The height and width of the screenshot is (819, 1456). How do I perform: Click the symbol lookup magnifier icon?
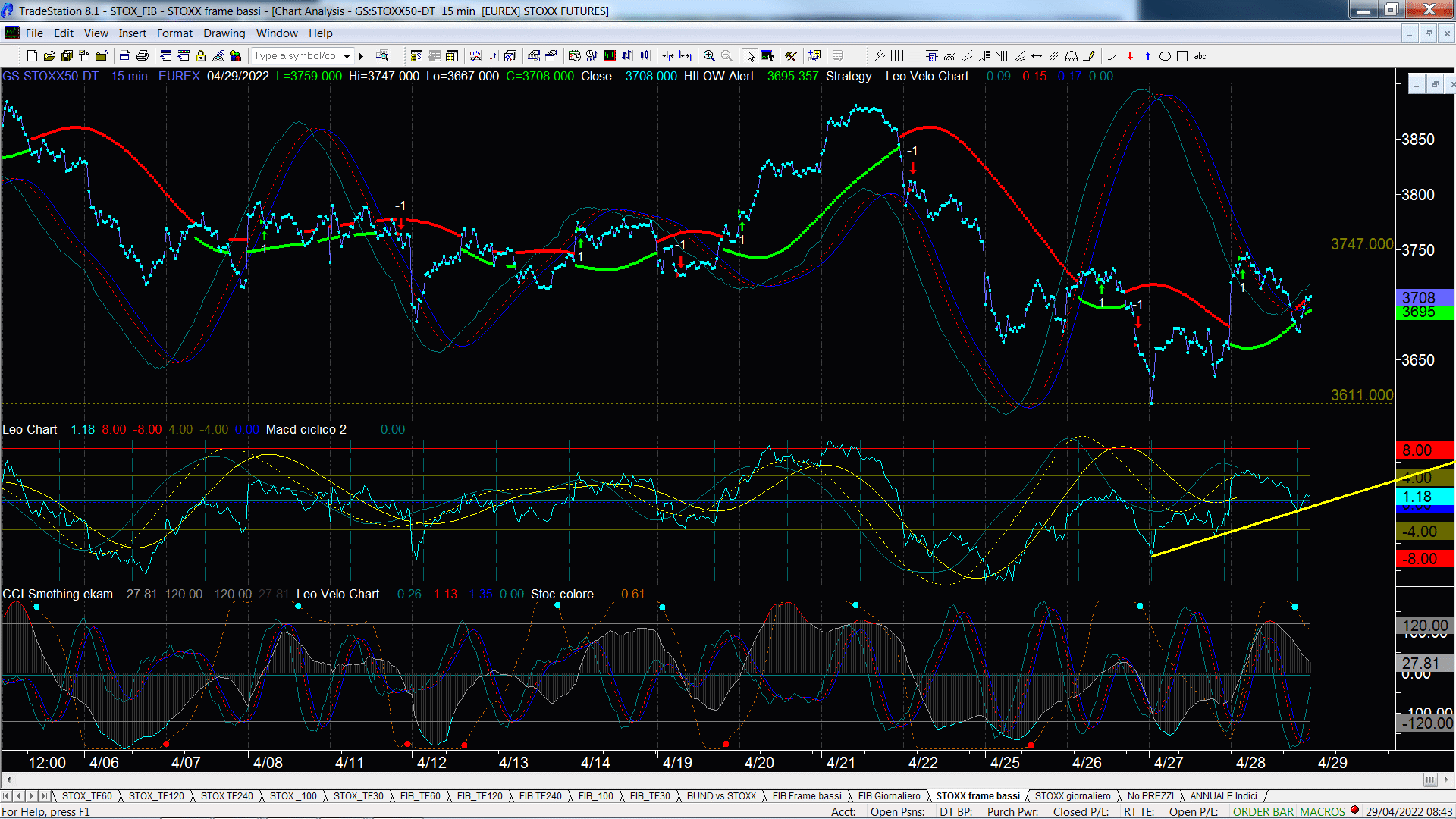[x=382, y=55]
